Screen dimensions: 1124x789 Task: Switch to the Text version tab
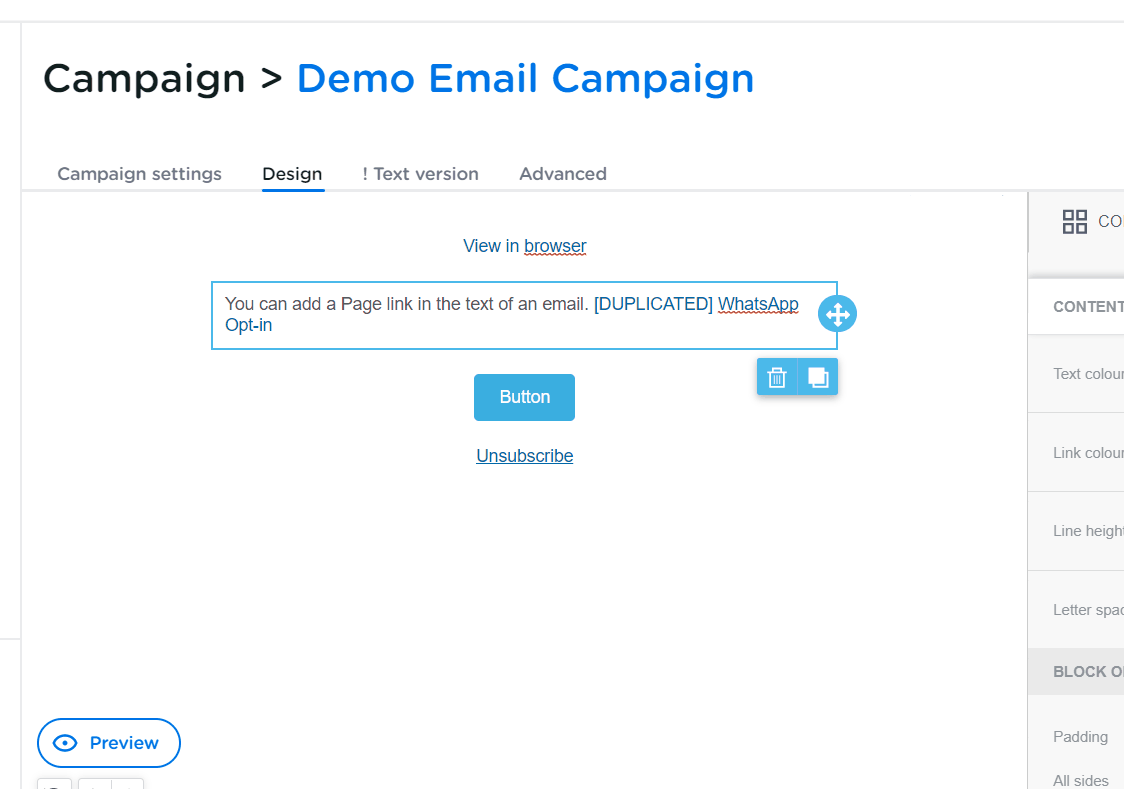click(x=420, y=174)
